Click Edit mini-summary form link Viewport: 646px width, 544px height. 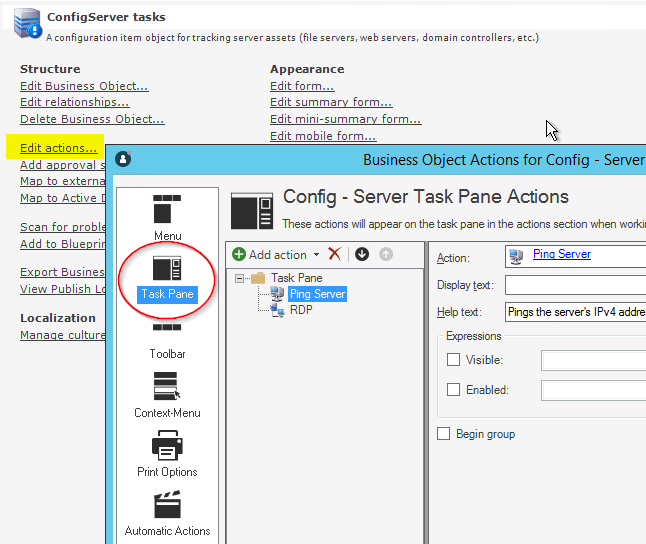point(346,119)
